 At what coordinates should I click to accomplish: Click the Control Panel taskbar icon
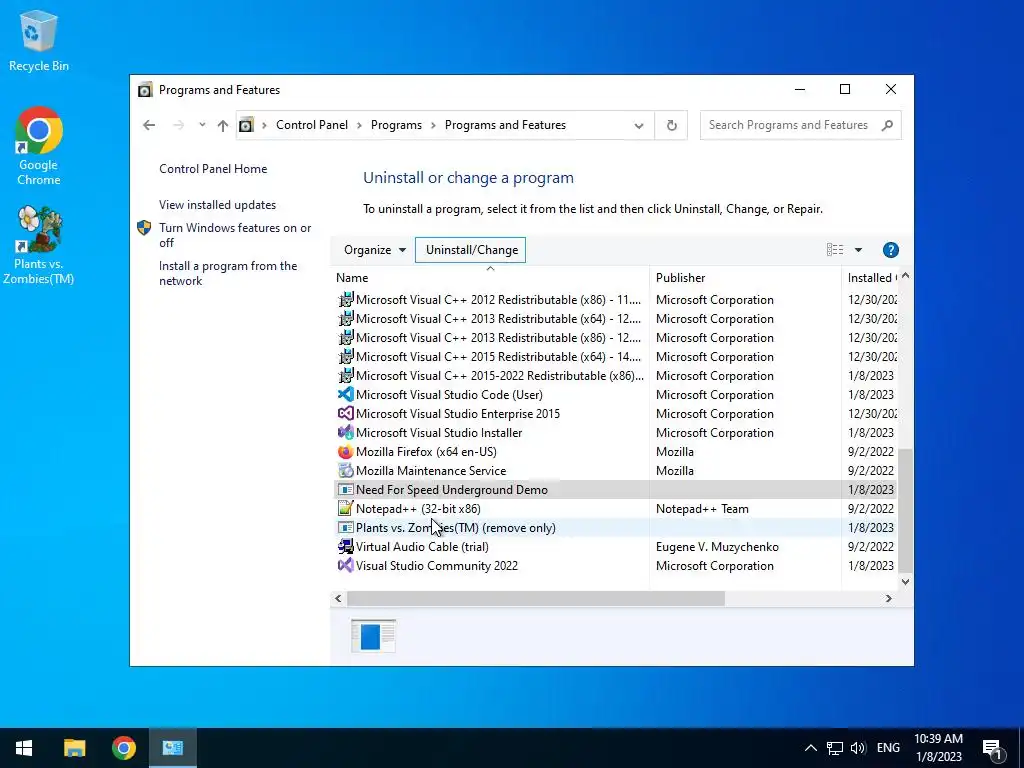[173, 748]
